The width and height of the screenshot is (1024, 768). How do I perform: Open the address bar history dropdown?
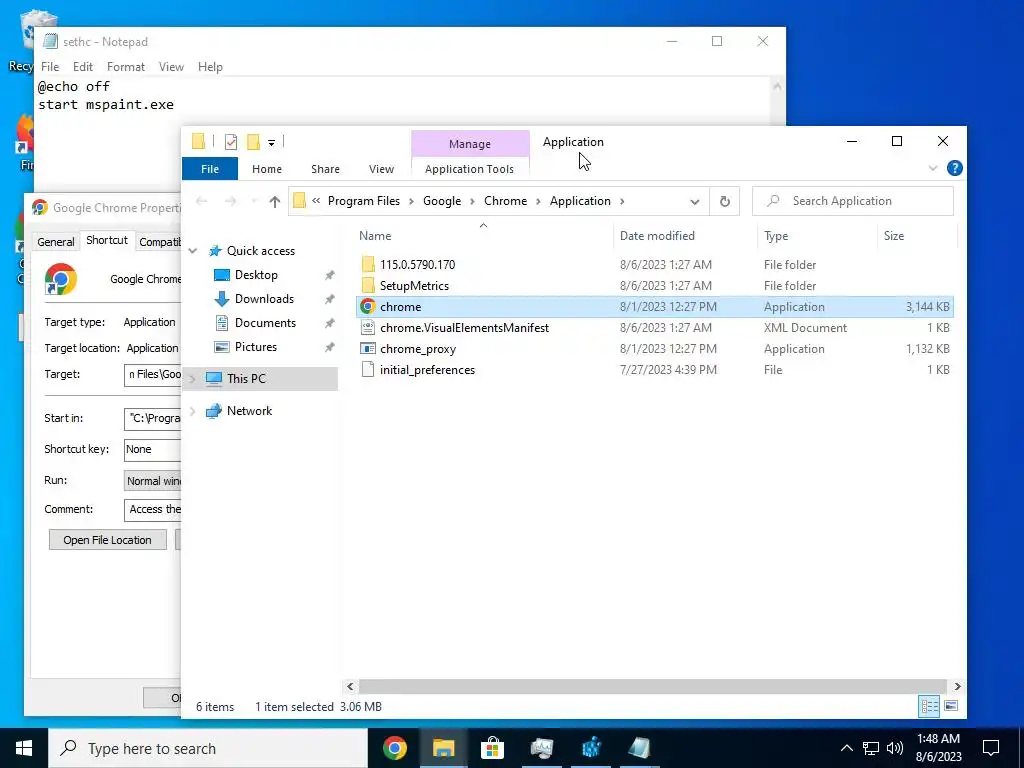[694, 202]
